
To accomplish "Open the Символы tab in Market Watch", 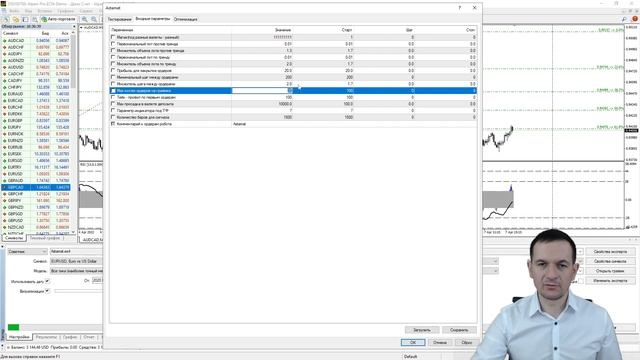I will [x=14, y=238].
